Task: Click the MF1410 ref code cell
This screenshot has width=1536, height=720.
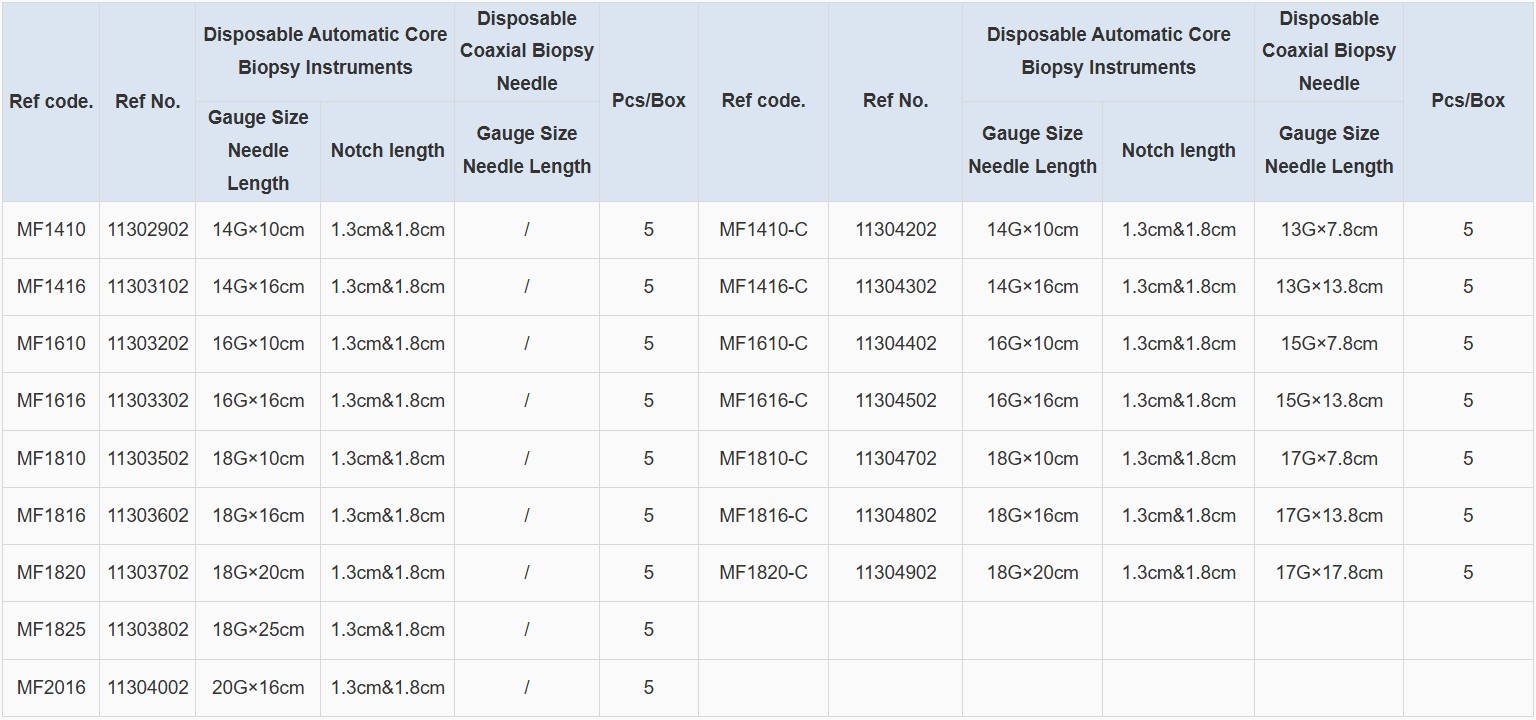Action: pyautogui.click(x=51, y=229)
